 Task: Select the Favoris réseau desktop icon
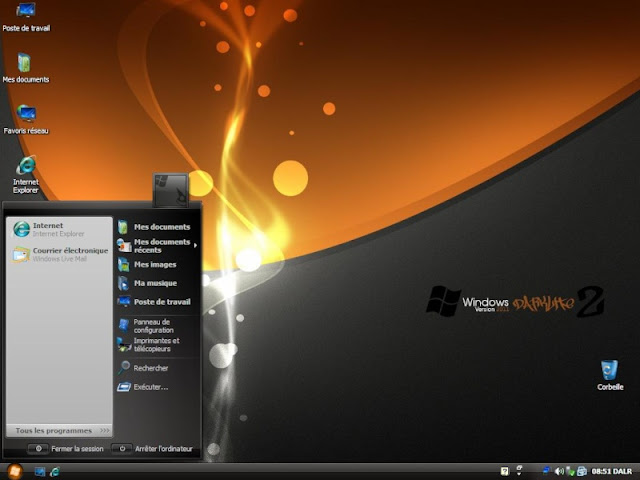click(26, 119)
